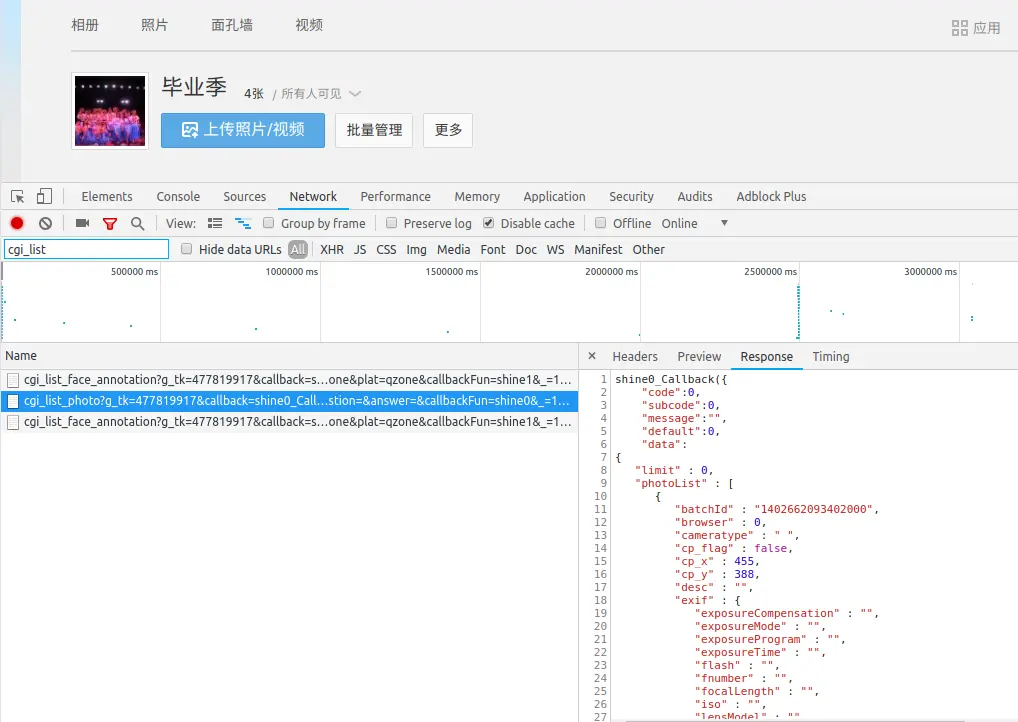
Task: Open the Audits tab
Action: pyautogui.click(x=695, y=197)
